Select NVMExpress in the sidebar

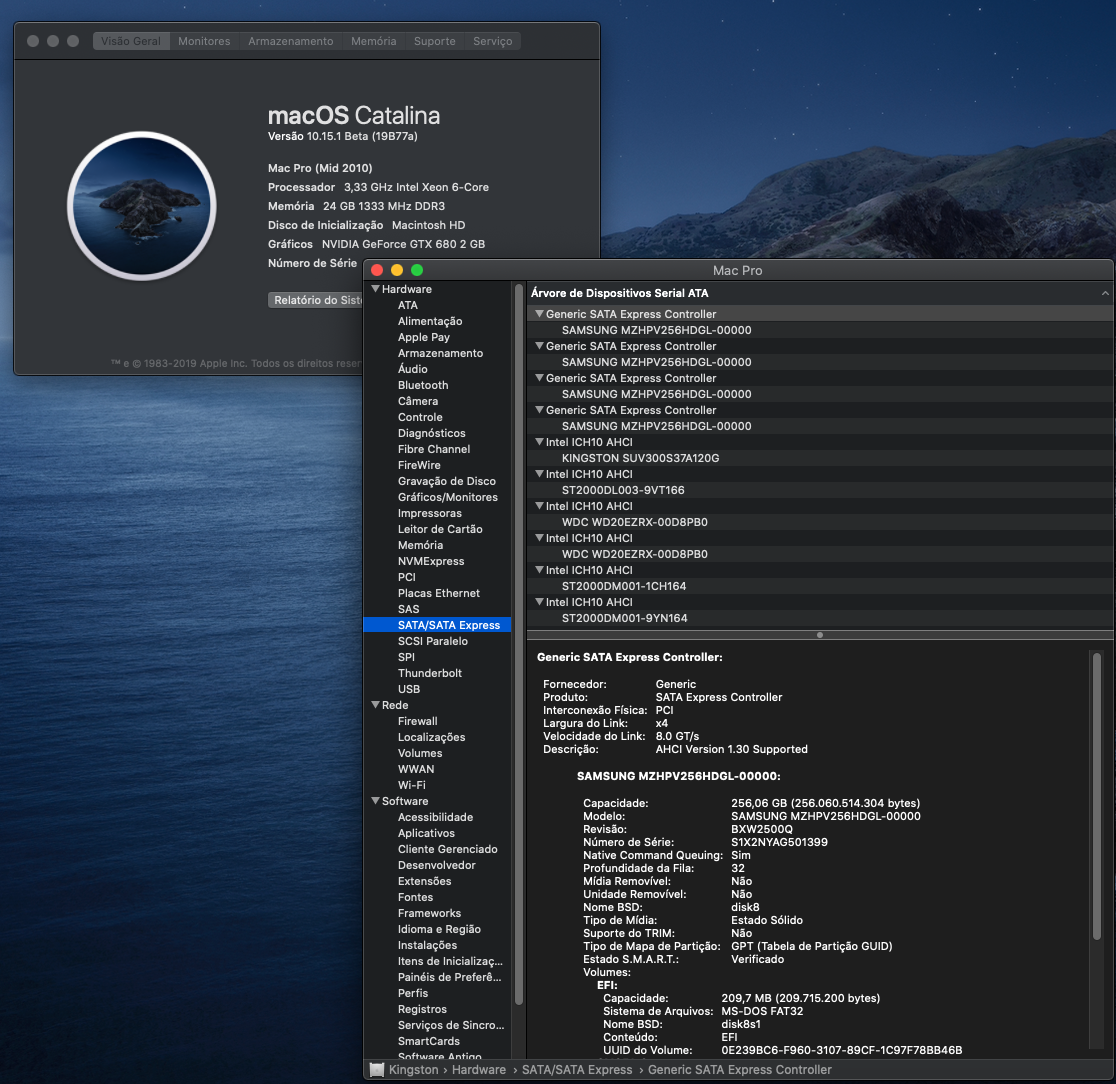431,561
